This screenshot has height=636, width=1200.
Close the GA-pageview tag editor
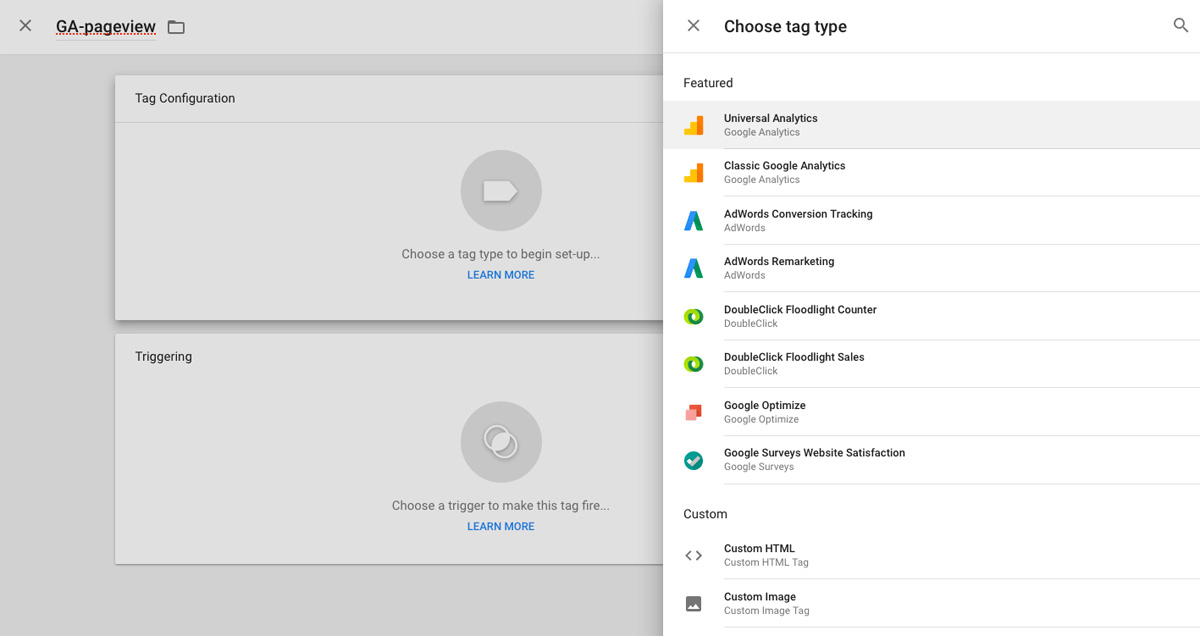click(x=25, y=26)
